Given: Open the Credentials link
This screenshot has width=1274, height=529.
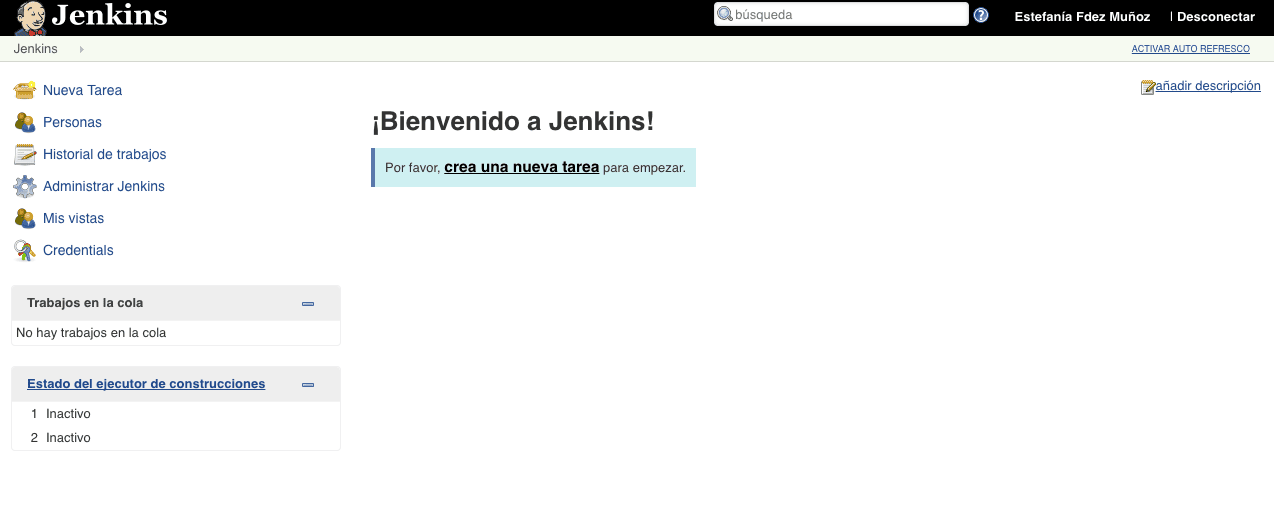Looking at the screenshot, I should click(x=78, y=250).
